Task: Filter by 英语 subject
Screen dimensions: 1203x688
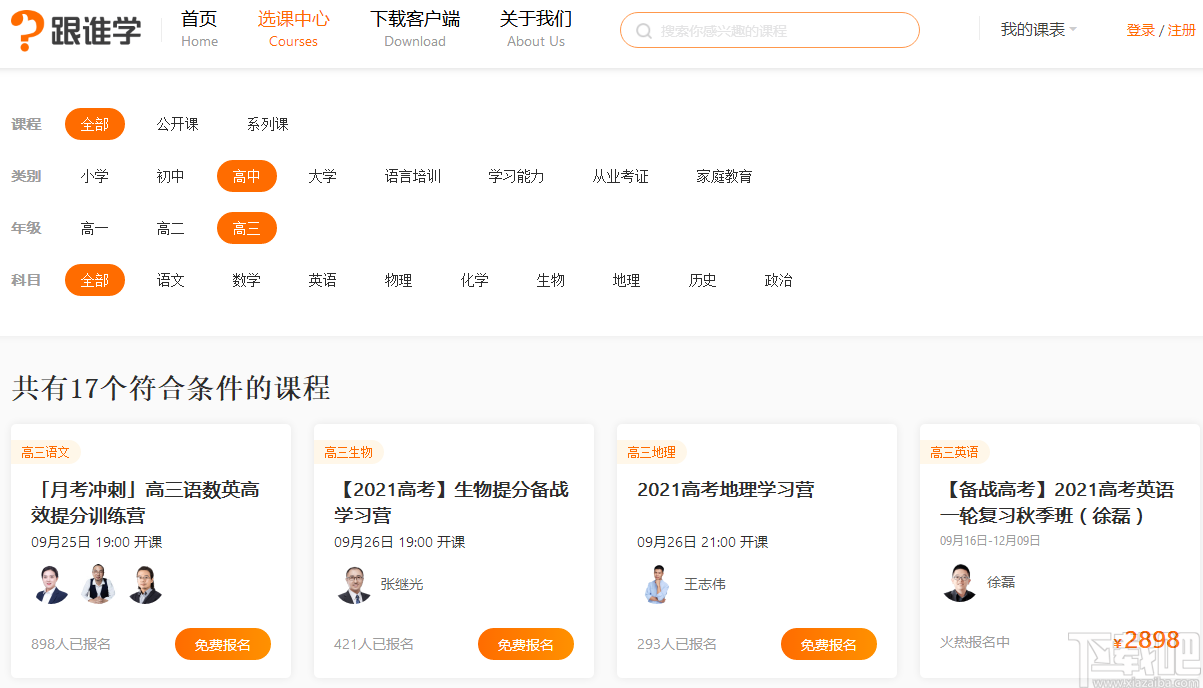Action: tap(322, 280)
